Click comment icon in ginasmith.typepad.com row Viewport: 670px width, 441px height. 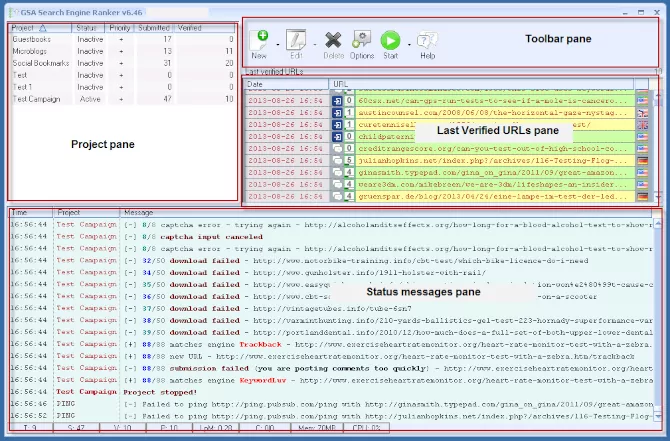[x=337, y=173]
